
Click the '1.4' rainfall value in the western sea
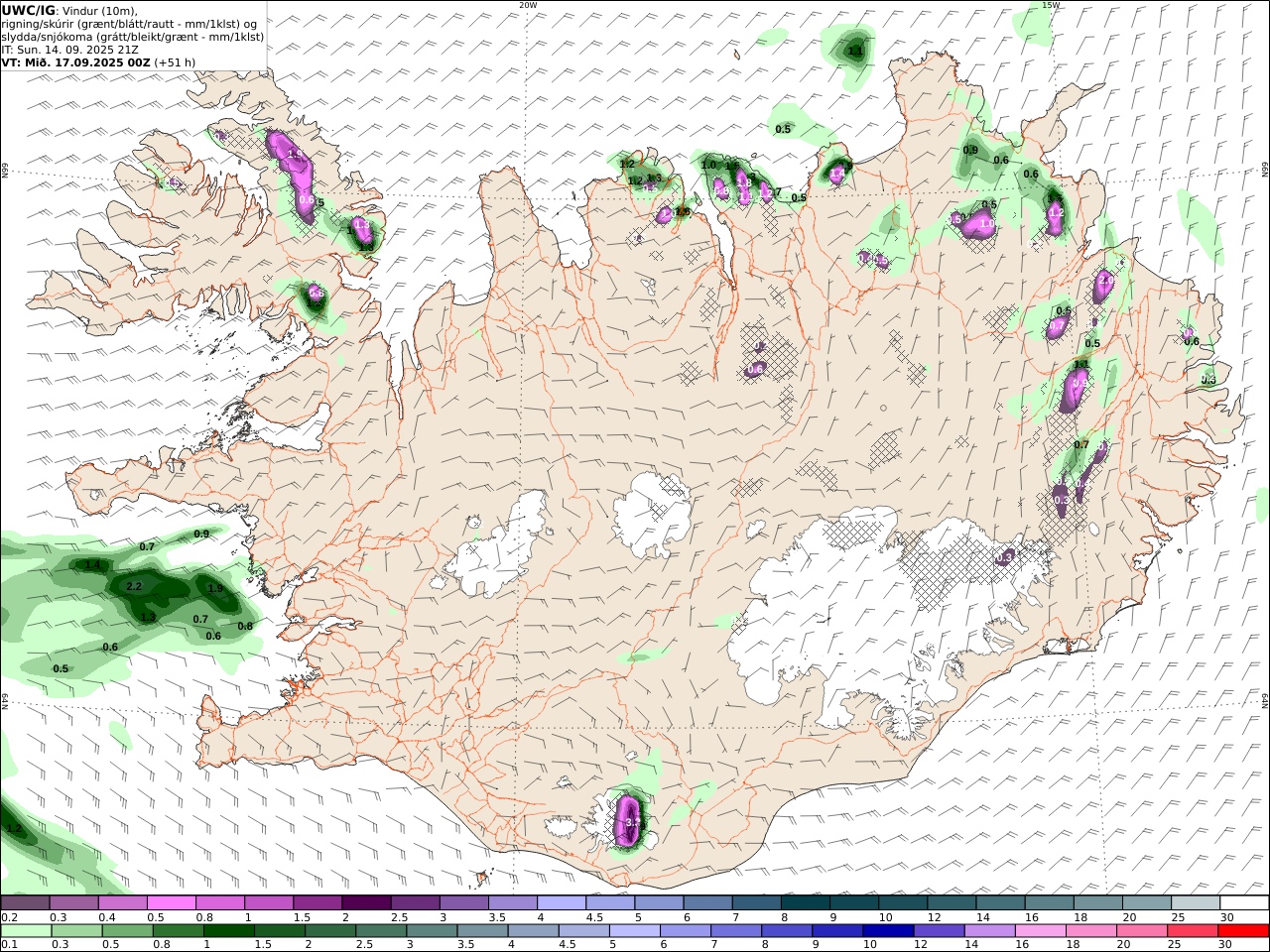93,564
